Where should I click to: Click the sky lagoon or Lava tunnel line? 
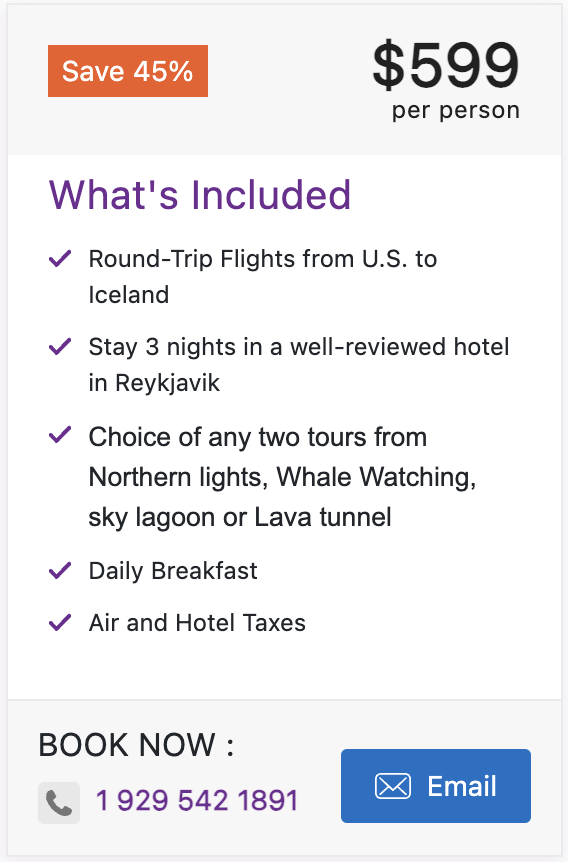pyautogui.click(x=240, y=517)
